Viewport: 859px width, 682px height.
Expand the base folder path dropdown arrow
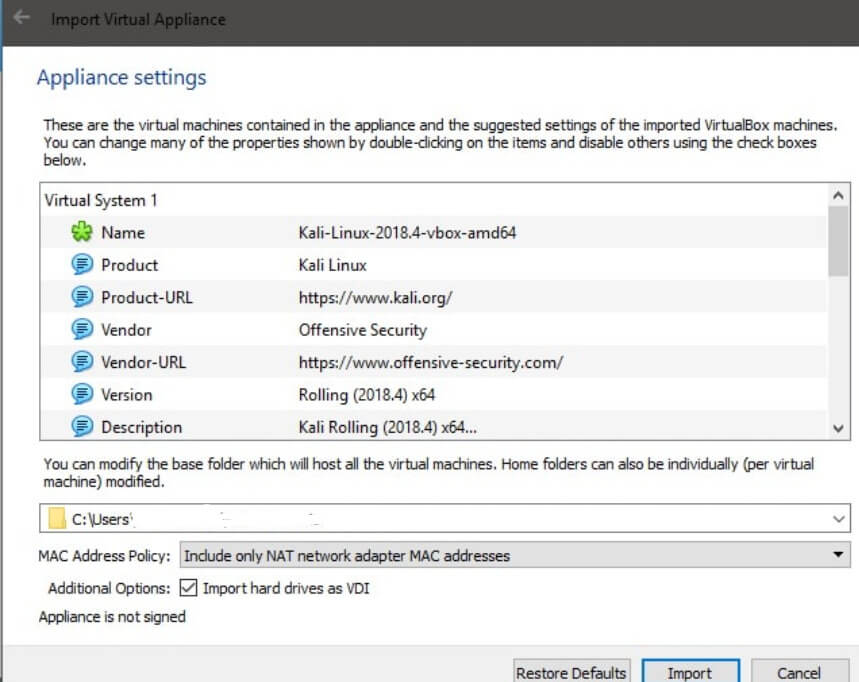click(838, 520)
